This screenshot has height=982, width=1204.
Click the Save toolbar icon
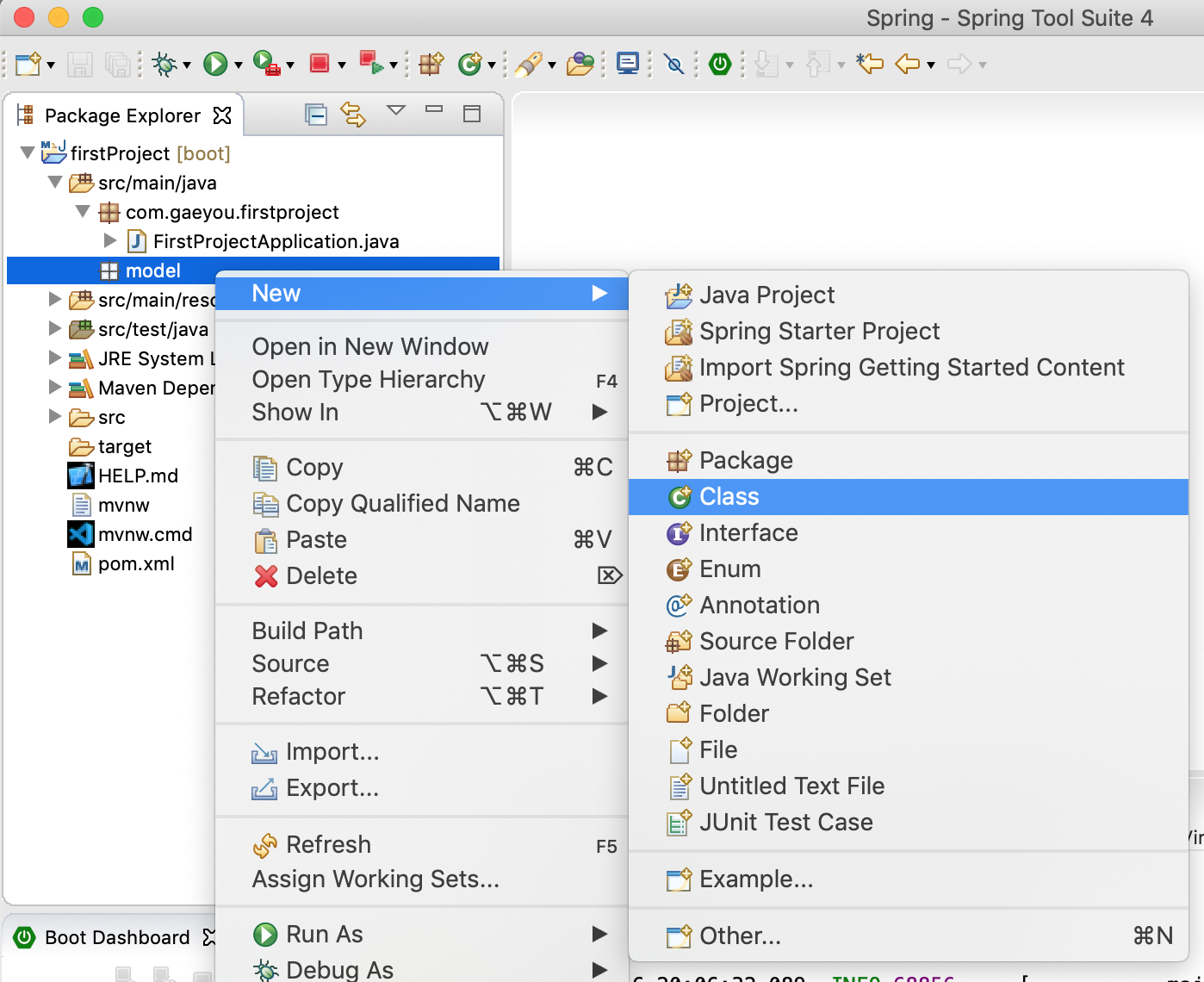(x=80, y=64)
